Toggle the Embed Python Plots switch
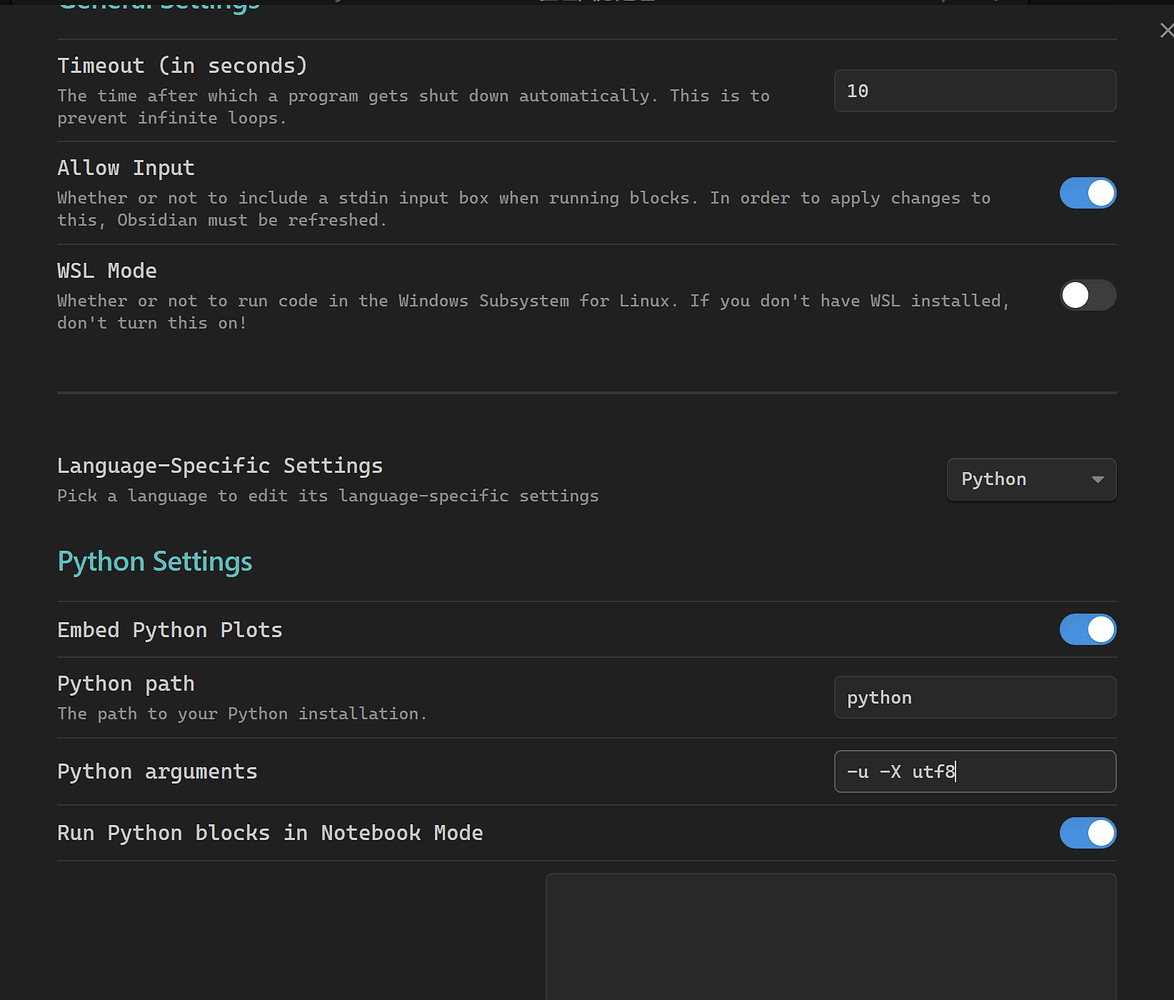Image resolution: width=1174 pixels, height=1000 pixels. pyautogui.click(x=1087, y=629)
